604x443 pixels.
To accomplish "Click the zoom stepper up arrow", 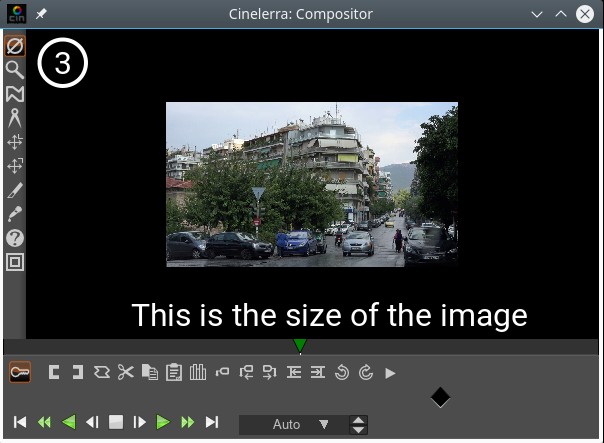I will 358,419.
